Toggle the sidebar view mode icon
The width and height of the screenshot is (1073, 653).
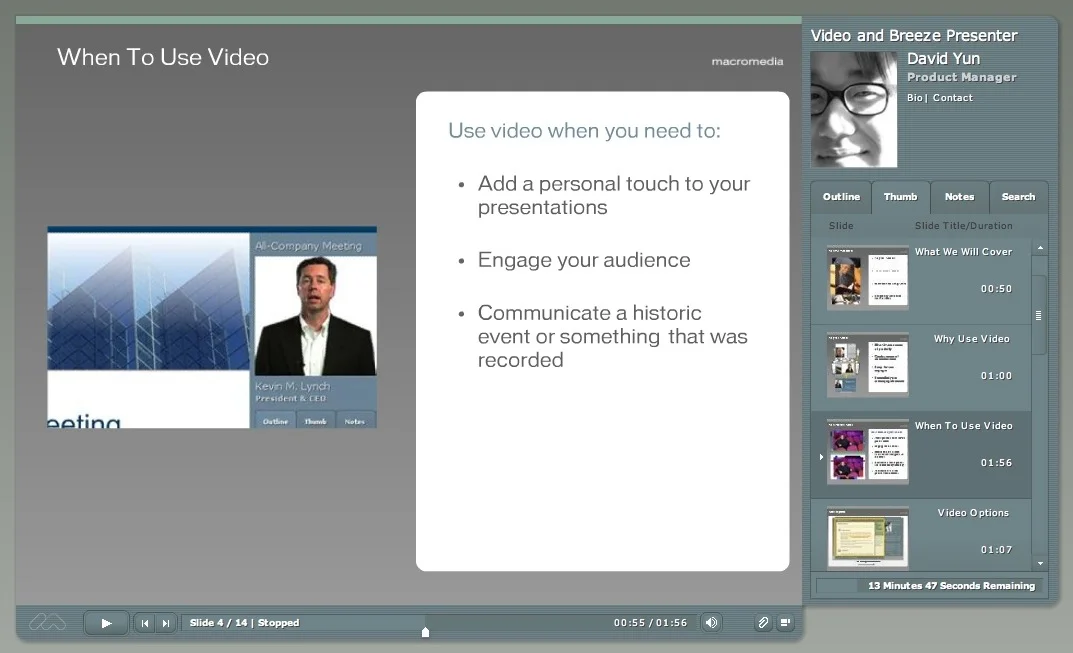coord(785,622)
